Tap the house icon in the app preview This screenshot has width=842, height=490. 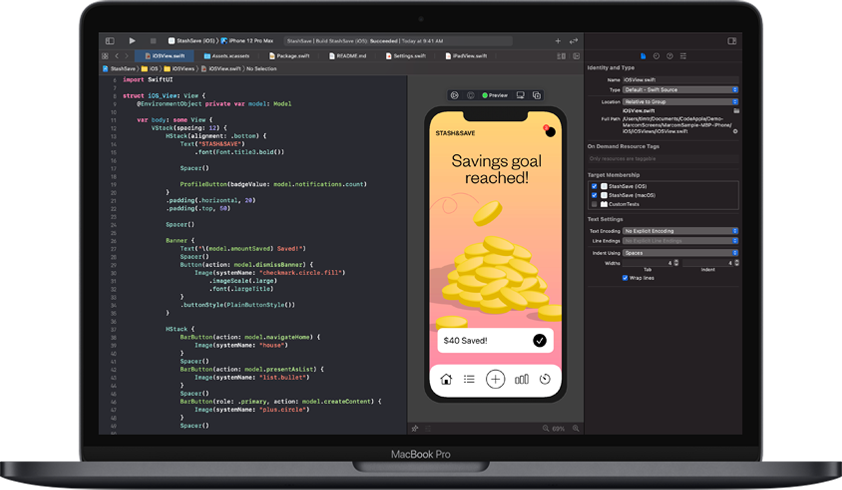point(445,379)
